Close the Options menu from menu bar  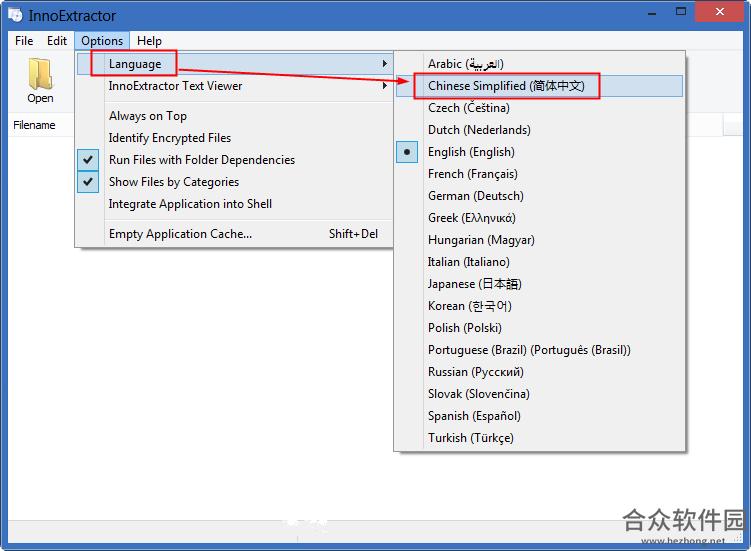102,41
